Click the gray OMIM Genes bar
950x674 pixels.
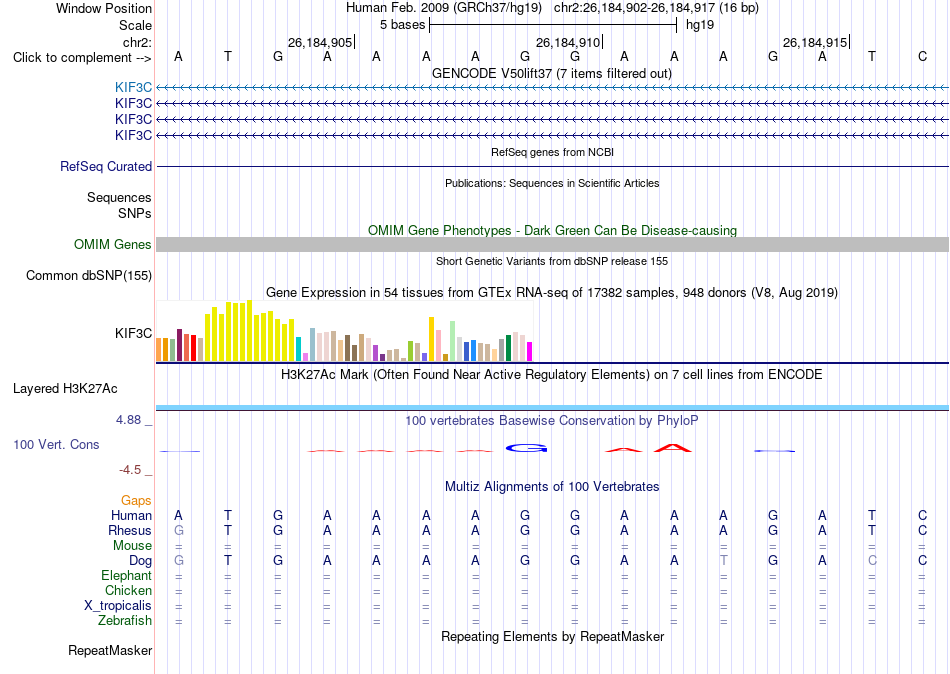(x=552, y=244)
